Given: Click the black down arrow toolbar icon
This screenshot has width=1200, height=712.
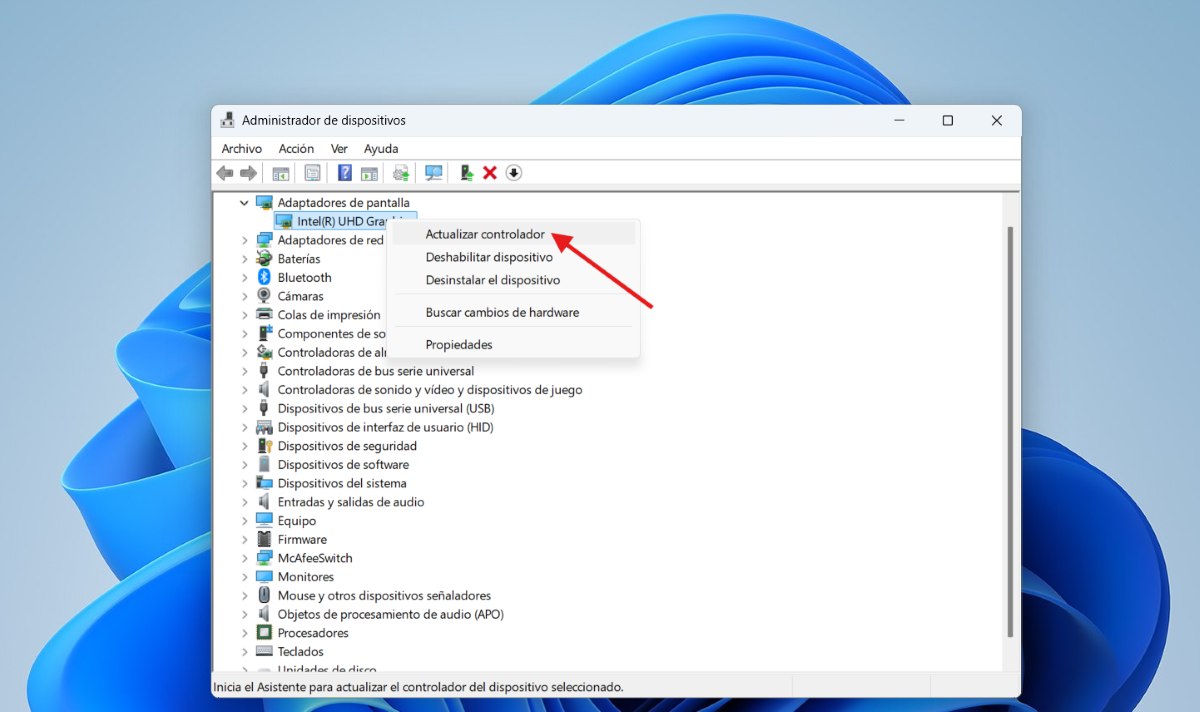Looking at the screenshot, I should click(514, 173).
